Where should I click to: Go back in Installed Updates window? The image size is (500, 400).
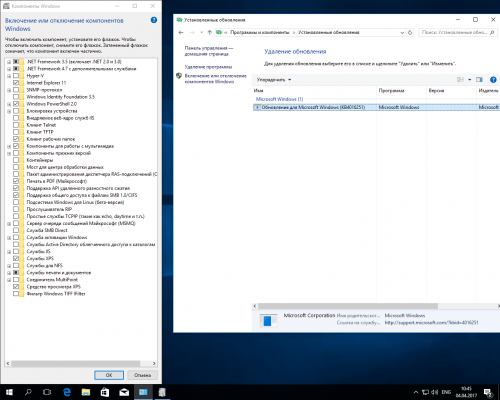[x=181, y=32]
